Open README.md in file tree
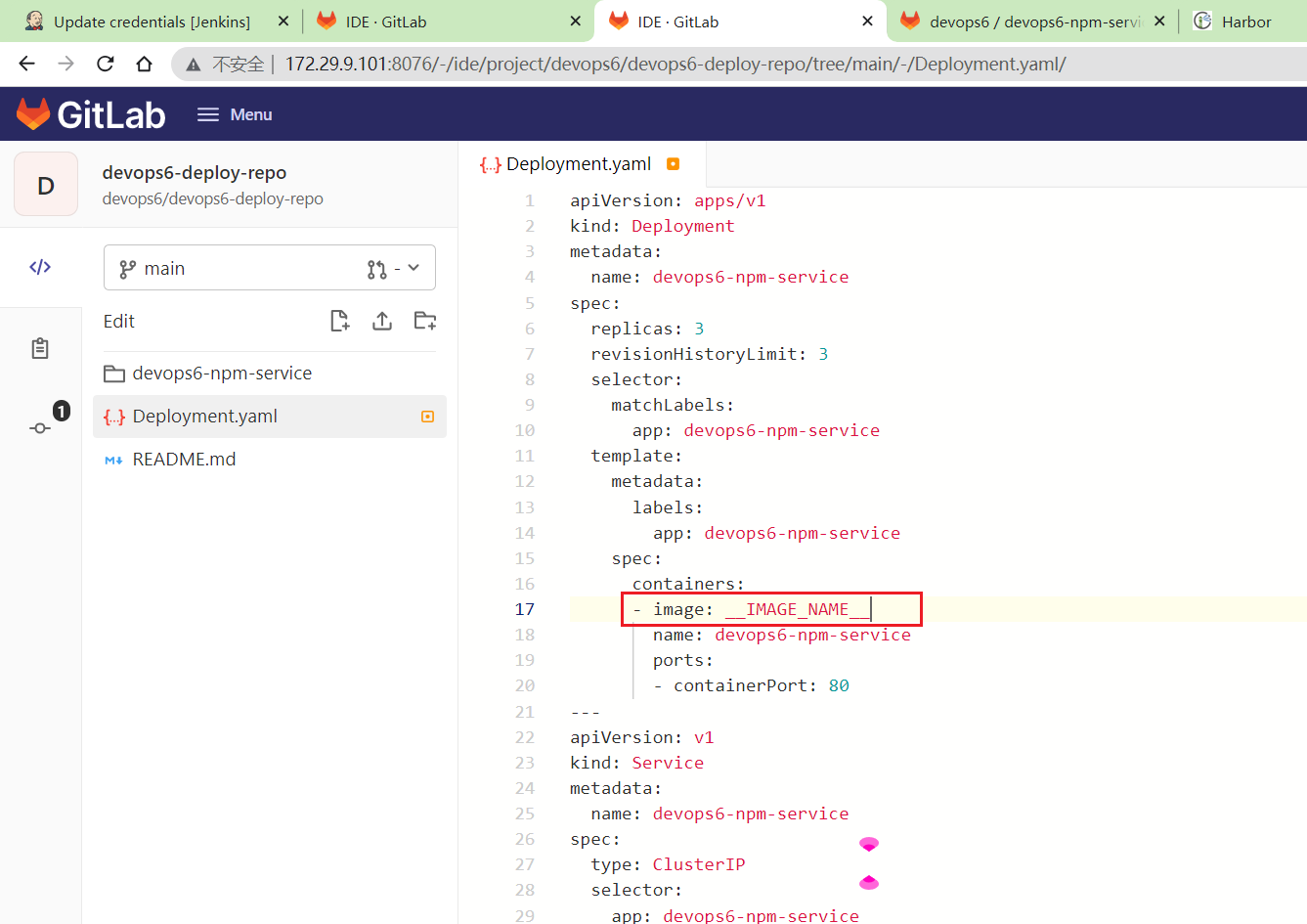 pos(270,460)
